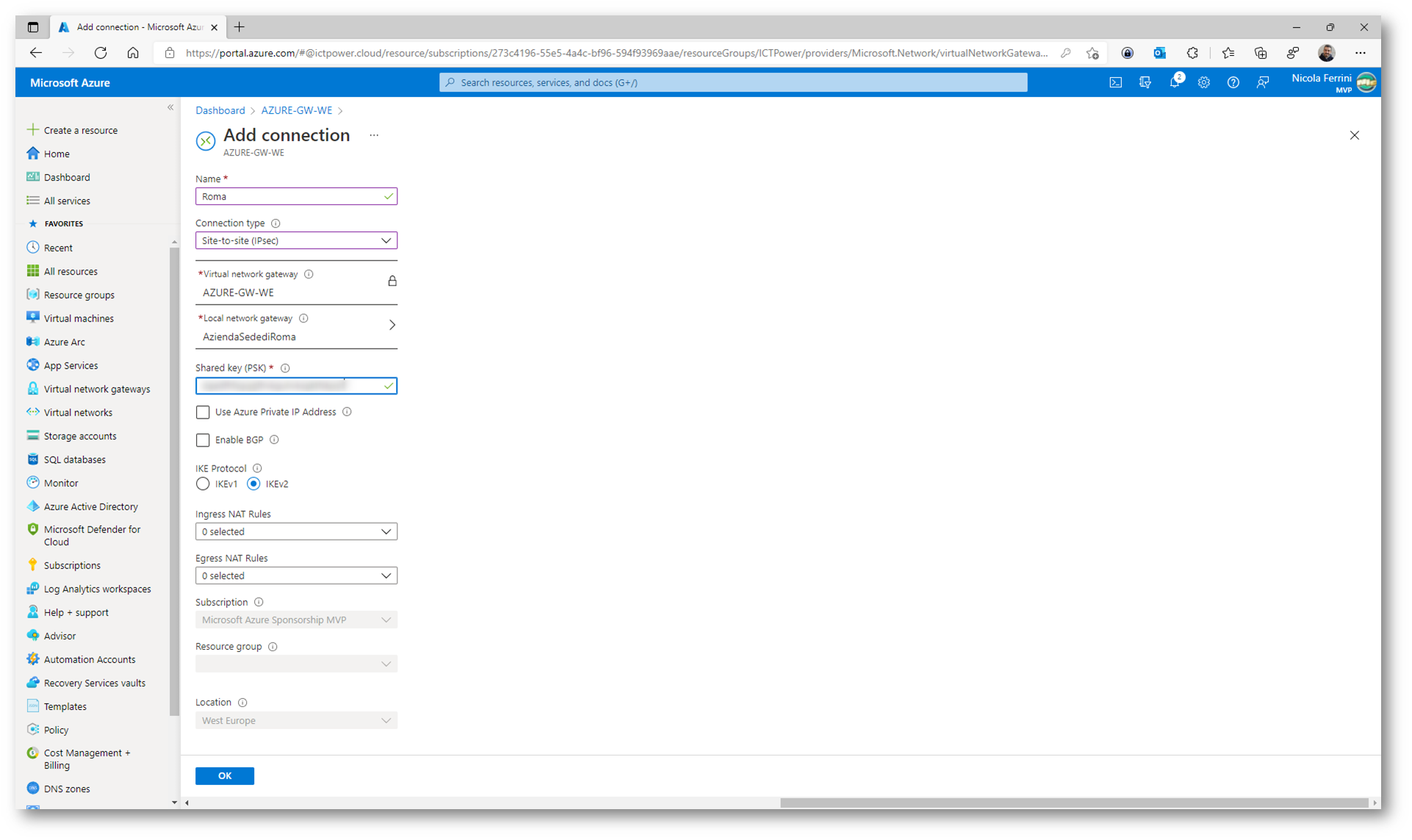Open the Egress NAT Rules dropdown
The height and width of the screenshot is (840, 1412).
point(296,576)
